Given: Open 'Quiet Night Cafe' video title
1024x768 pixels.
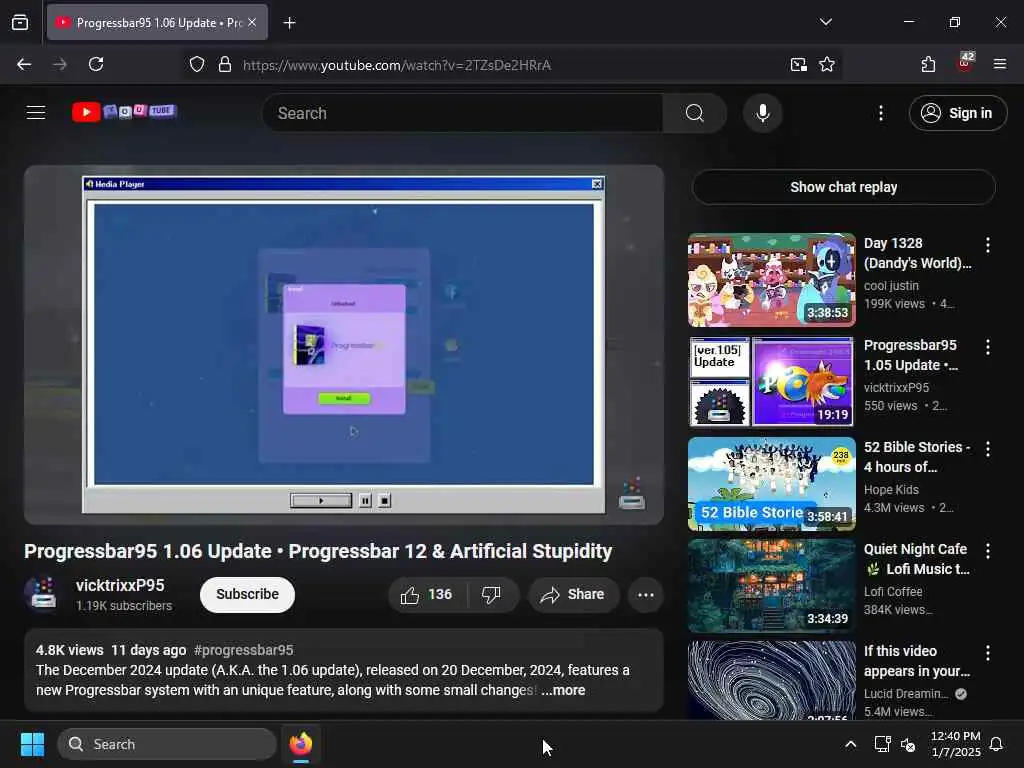Looking at the screenshot, I should 916,559.
